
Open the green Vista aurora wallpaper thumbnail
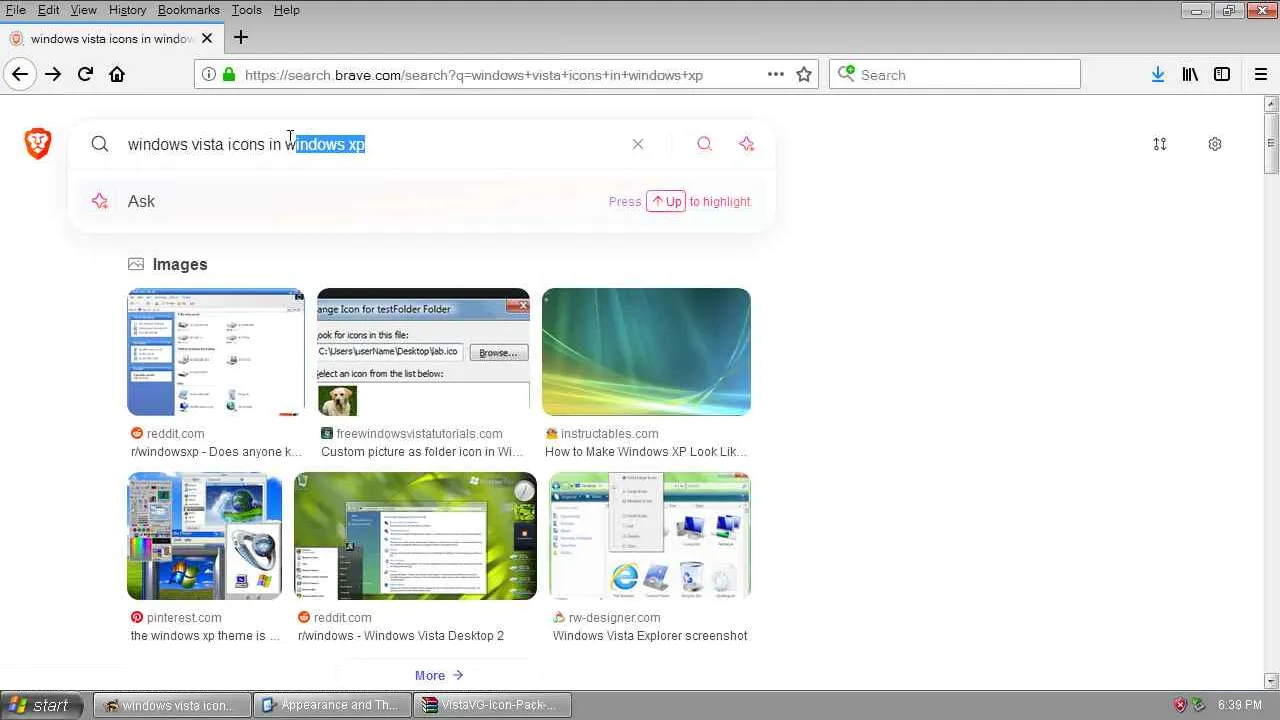coord(646,352)
